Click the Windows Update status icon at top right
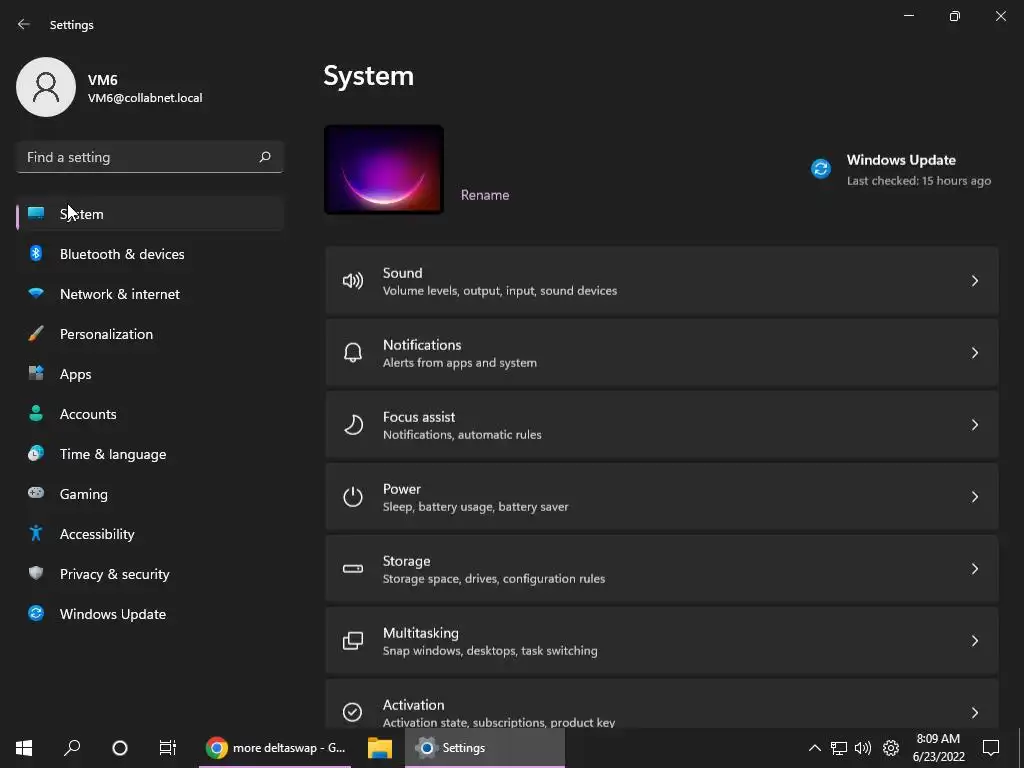Screen dimensions: 1024x768 [821, 168]
